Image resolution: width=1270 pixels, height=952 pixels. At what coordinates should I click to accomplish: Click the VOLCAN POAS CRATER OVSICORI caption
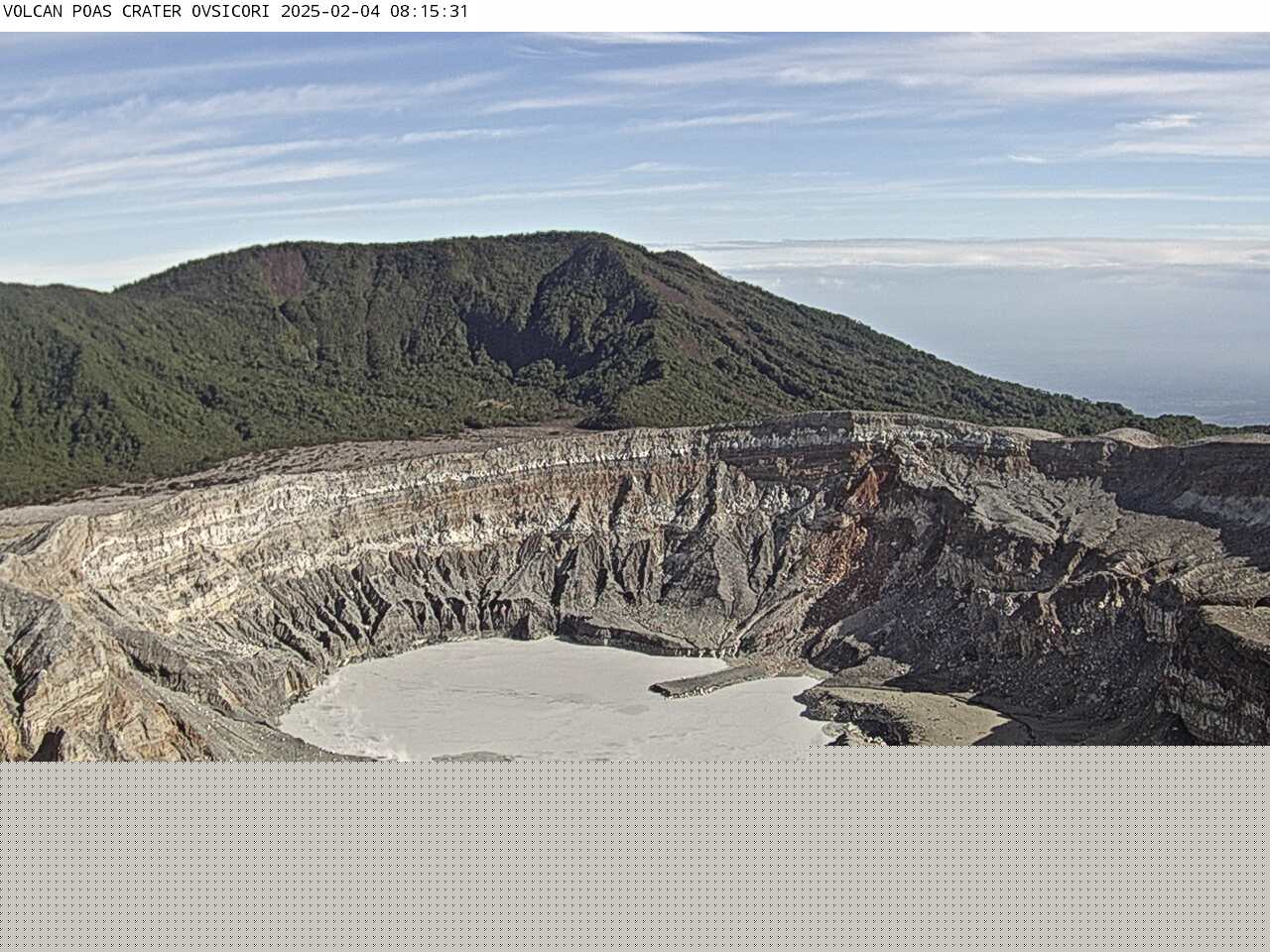[x=138, y=12]
